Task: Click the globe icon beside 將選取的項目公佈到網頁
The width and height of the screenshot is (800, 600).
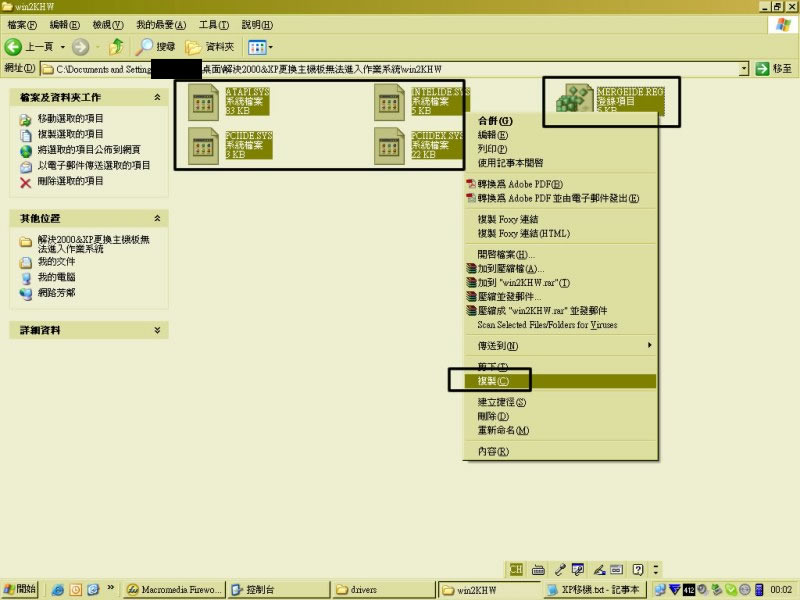Action: 26,151
